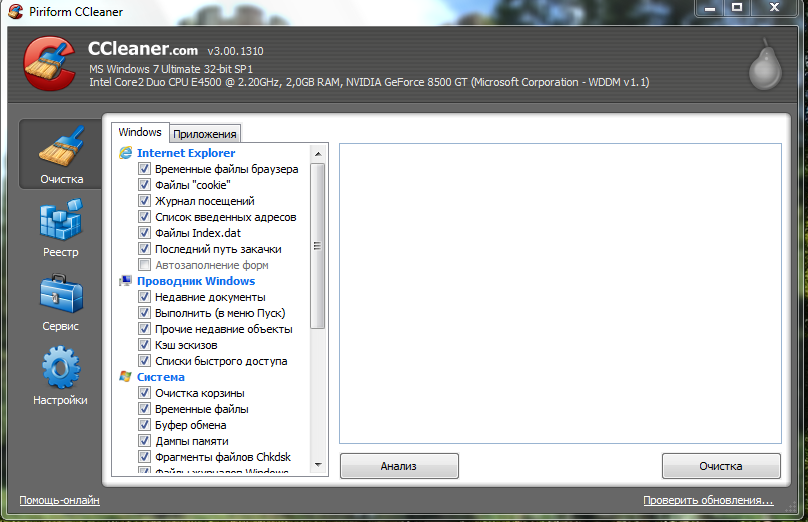Viewport: 808px width, 522px height.
Task: Toggle Журнал посещений checkbox
Action: (x=145, y=200)
